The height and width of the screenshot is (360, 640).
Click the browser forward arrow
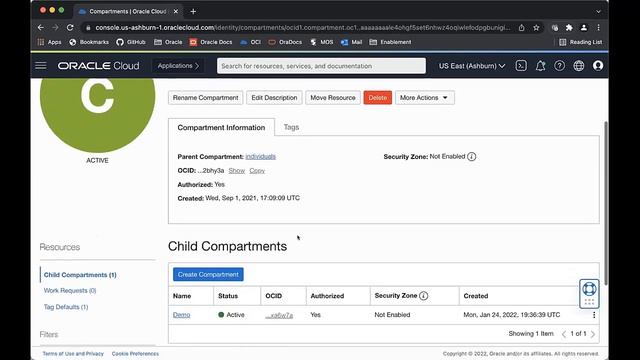[x=55, y=27]
